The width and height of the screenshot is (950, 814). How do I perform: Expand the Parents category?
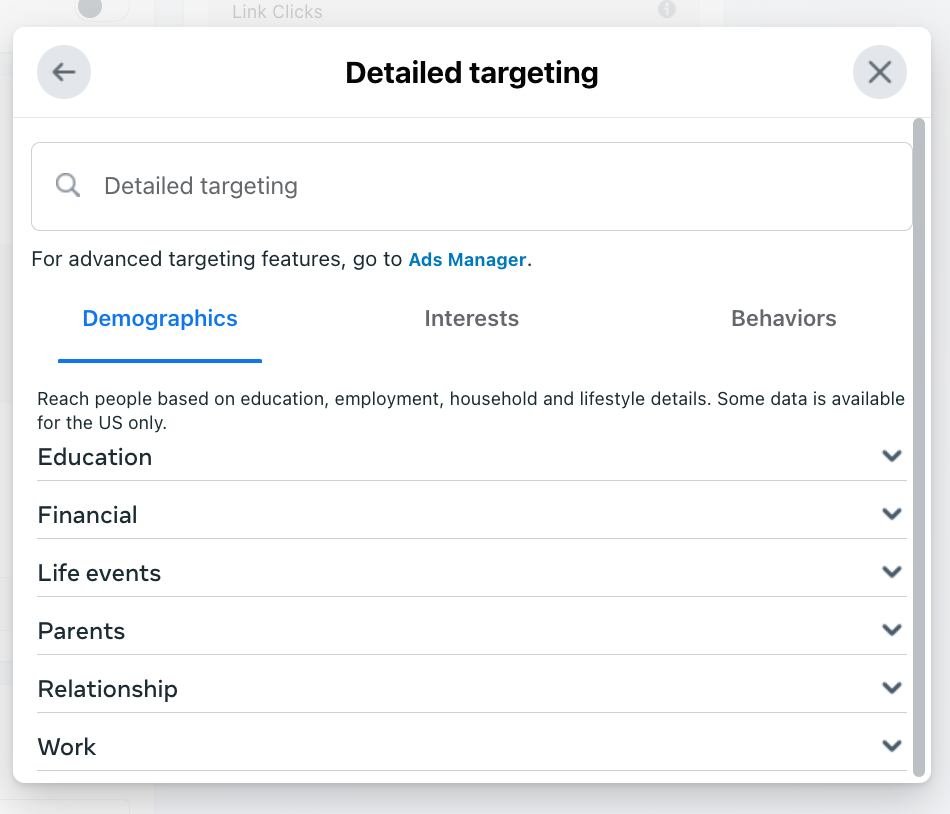point(891,629)
